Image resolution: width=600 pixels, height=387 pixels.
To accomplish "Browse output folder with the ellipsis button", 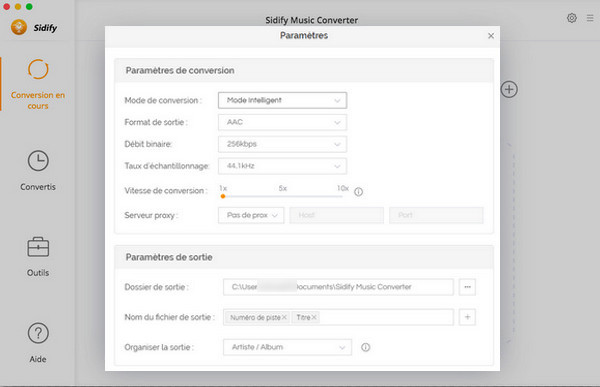I will (467, 287).
